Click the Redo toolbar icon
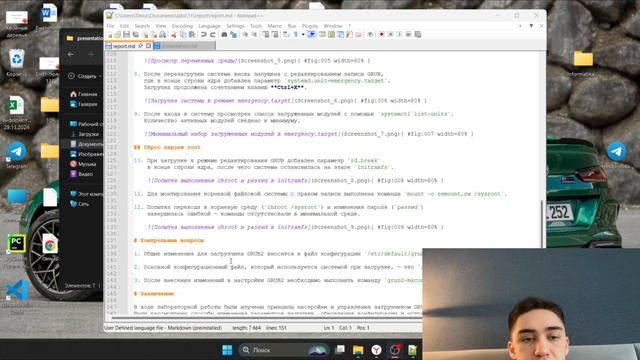 pos(213,35)
